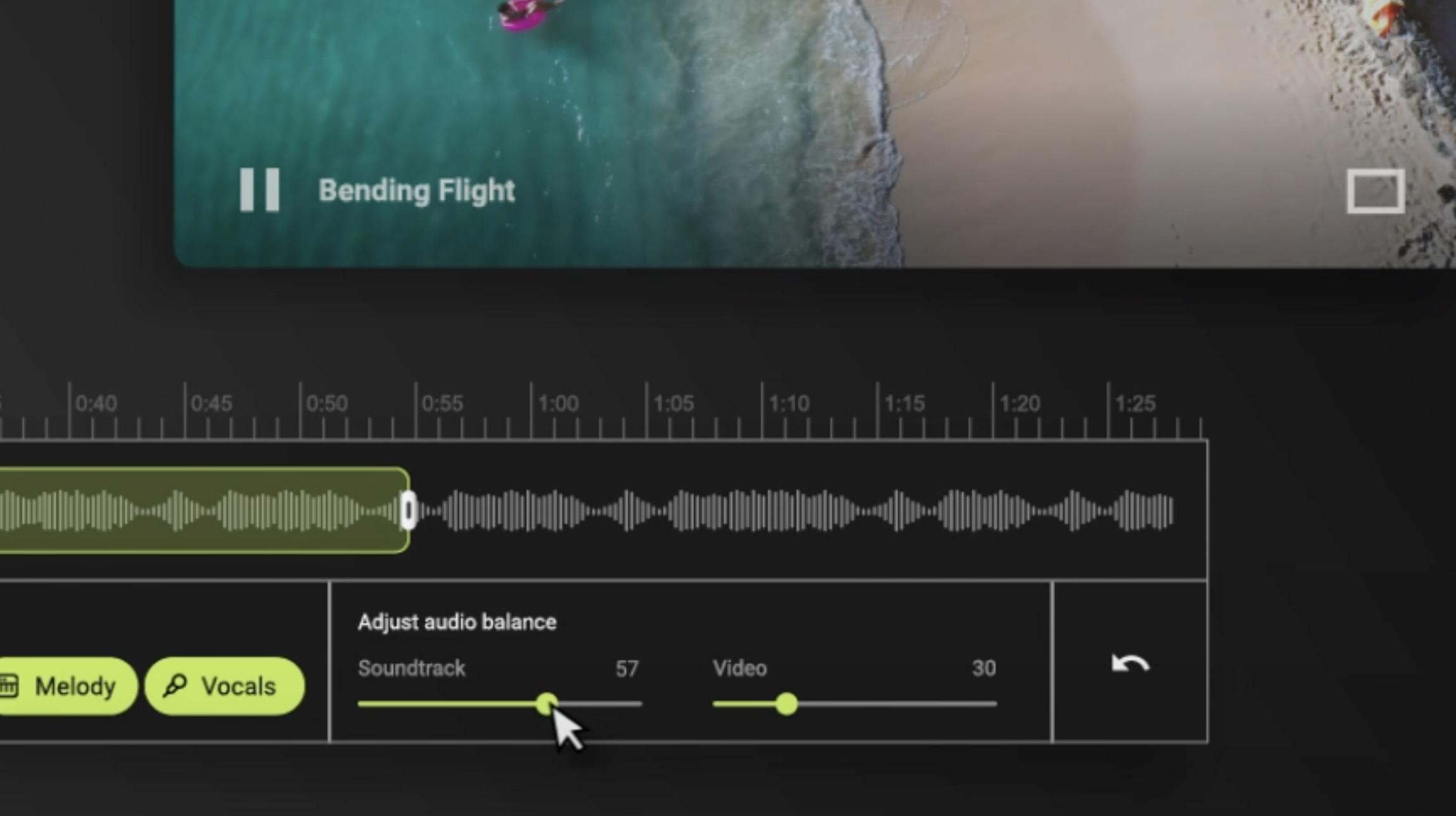This screenshot has height=816, width=1456.
Task: Click the highlighted green audio selection
Action: 204,510
